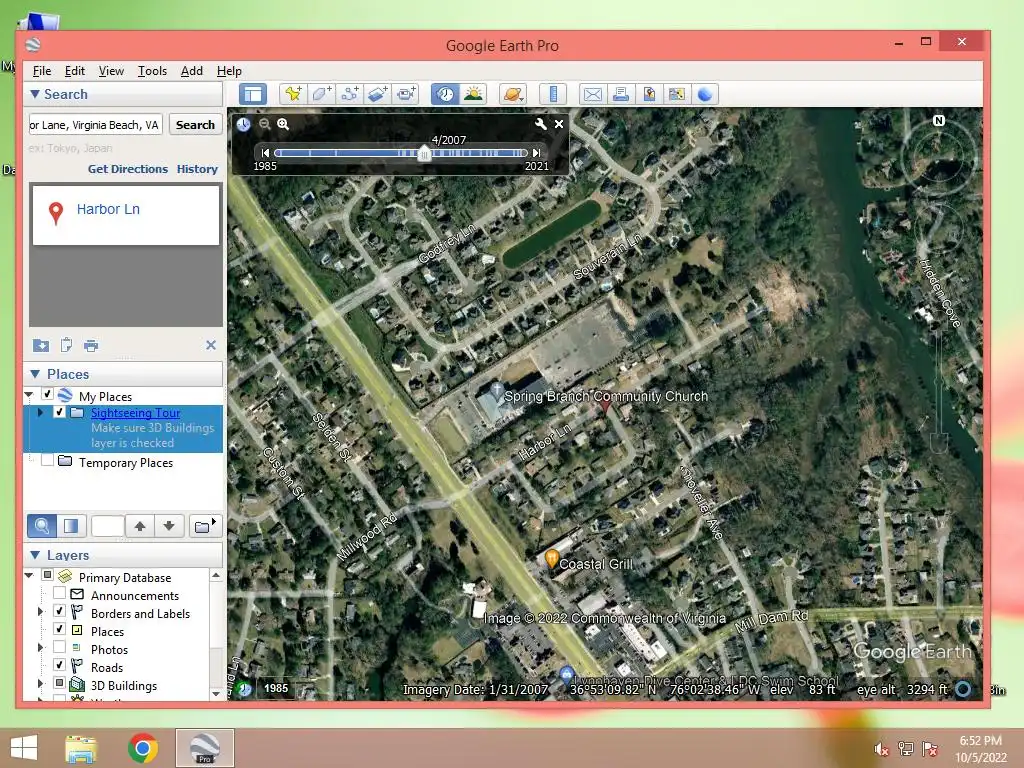Select the Add Path tool
The image size is (1024, 768).
click(x=349, y=94)
